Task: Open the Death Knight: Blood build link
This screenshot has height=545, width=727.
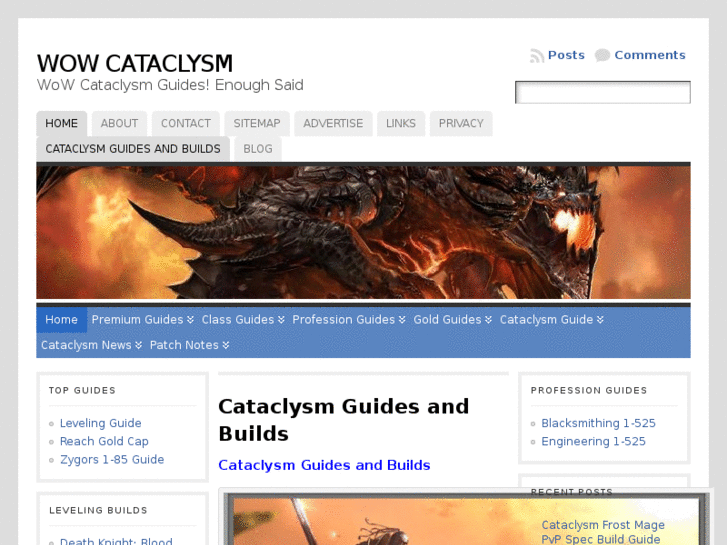Action: coord(116,541)
